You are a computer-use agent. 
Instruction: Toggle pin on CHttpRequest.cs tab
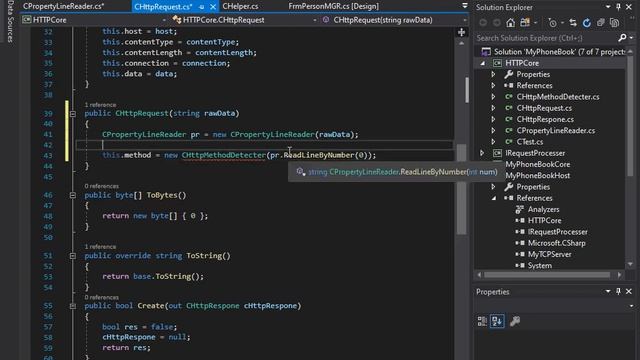[x=202, y=7]
